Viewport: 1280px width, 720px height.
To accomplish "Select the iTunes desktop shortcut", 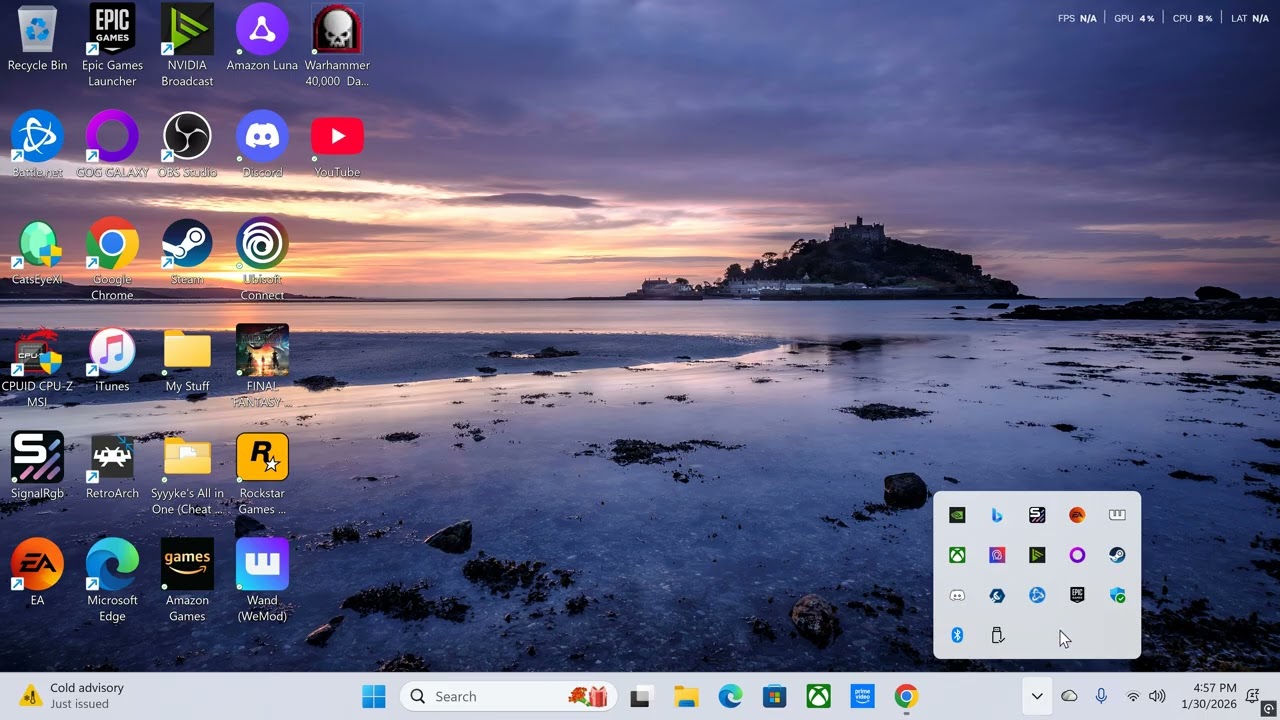I will point(112,360).
